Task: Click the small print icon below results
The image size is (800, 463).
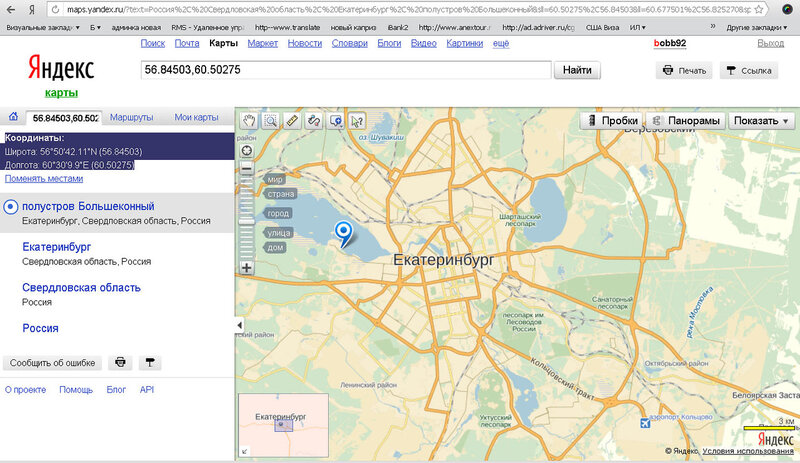Action: [x=120, y=362]
